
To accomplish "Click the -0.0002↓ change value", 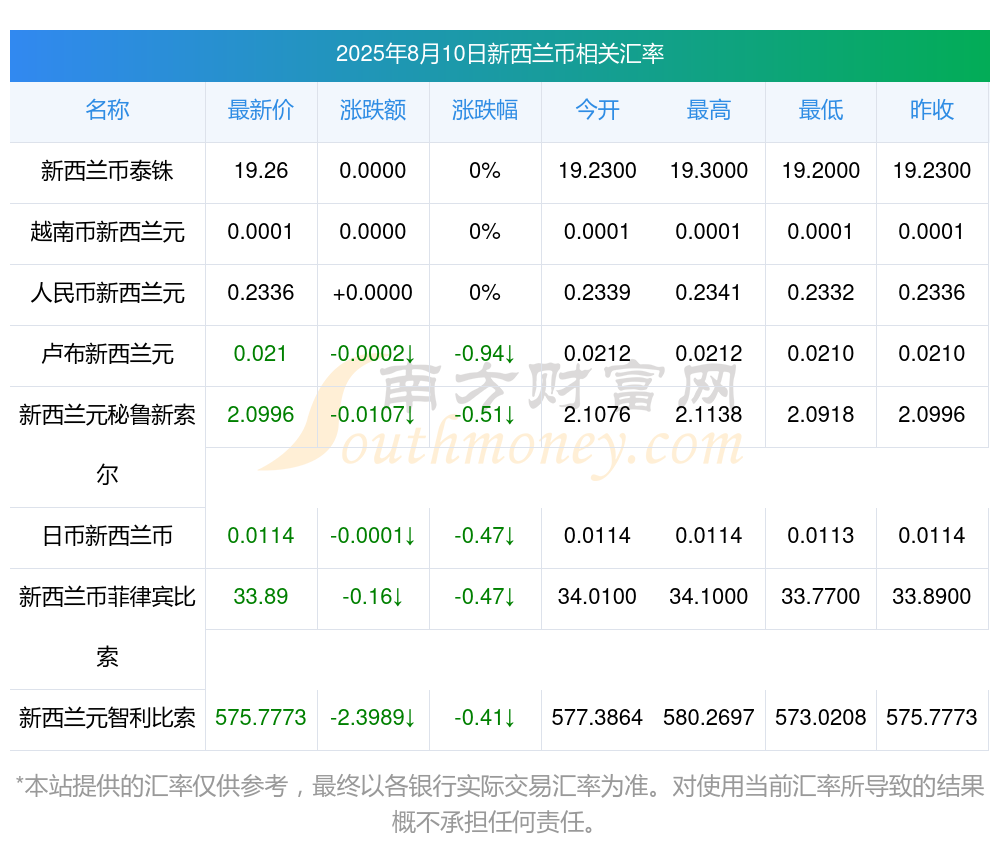I will click(x=373, y=354).
